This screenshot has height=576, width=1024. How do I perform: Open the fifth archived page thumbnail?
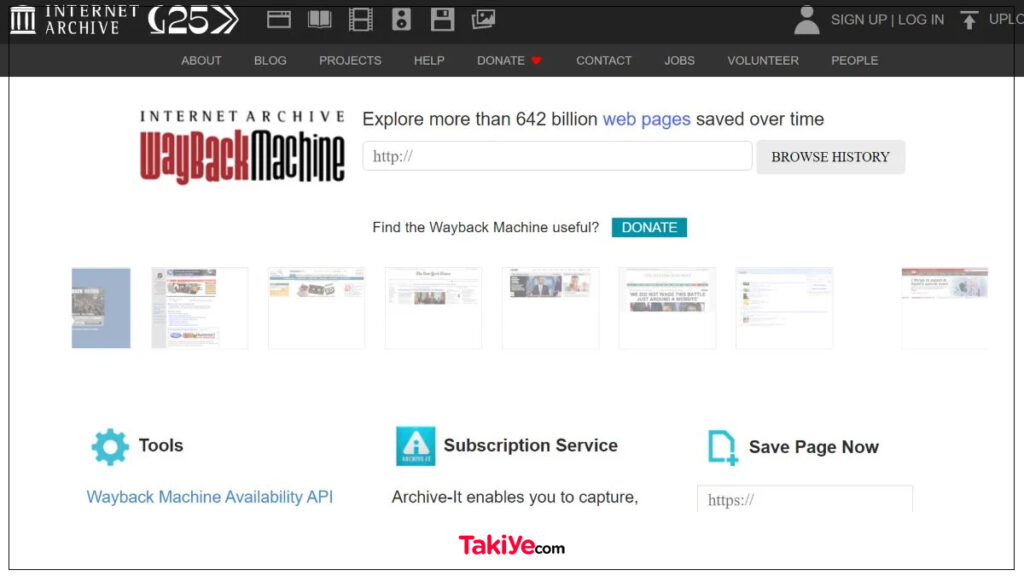[x=551, y=308]
